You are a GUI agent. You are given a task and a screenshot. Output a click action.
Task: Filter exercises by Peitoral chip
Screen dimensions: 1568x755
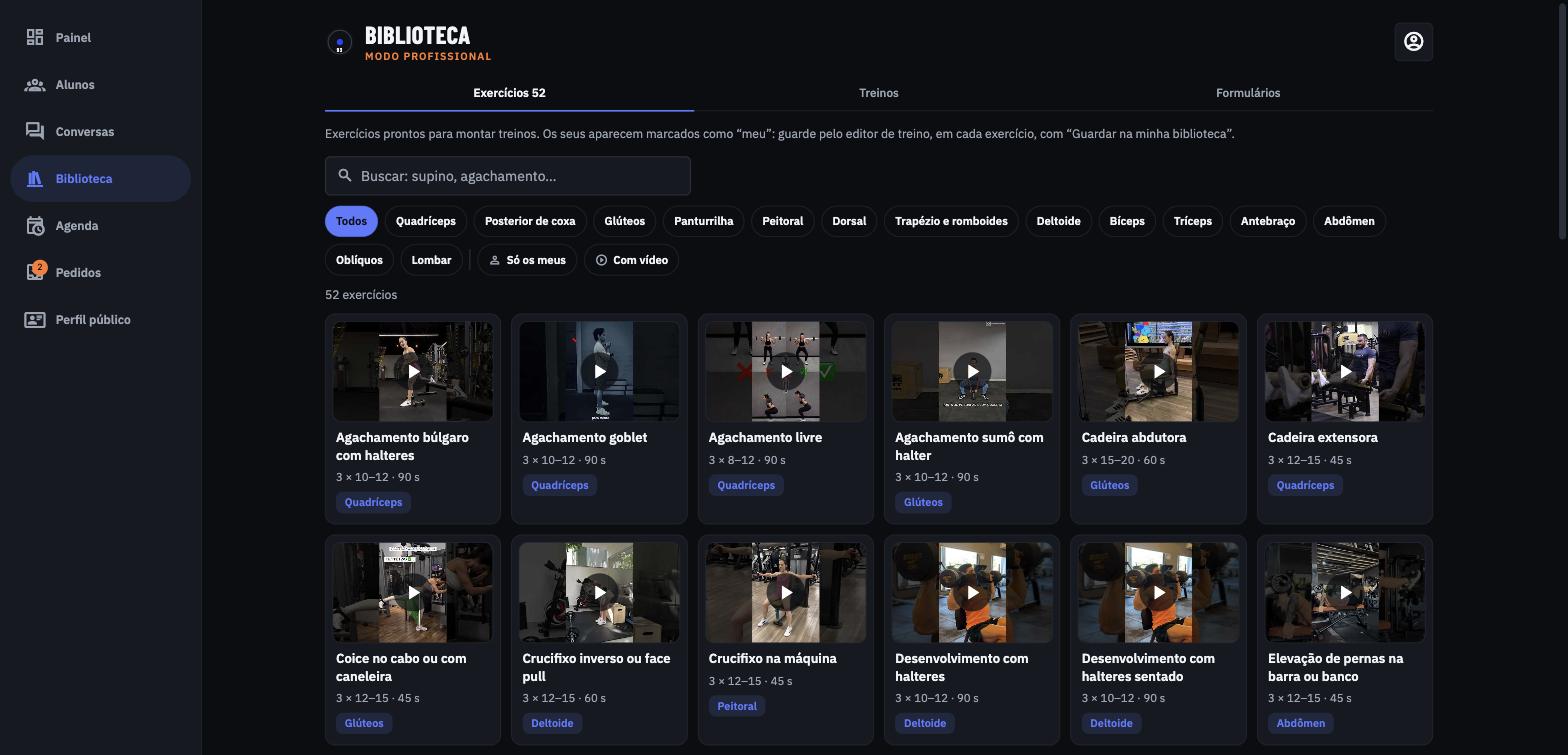pos(782,221)
